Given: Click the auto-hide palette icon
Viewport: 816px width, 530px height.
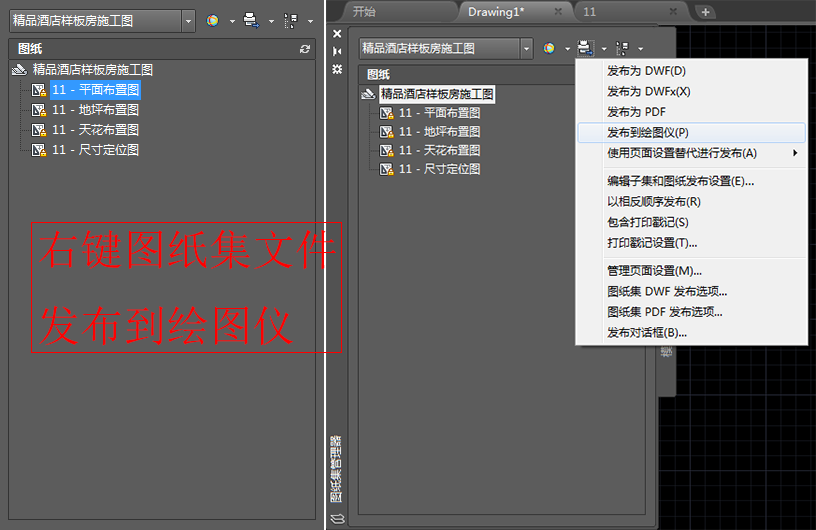Looking at the screenshot, I should click(x=337, y=51).
